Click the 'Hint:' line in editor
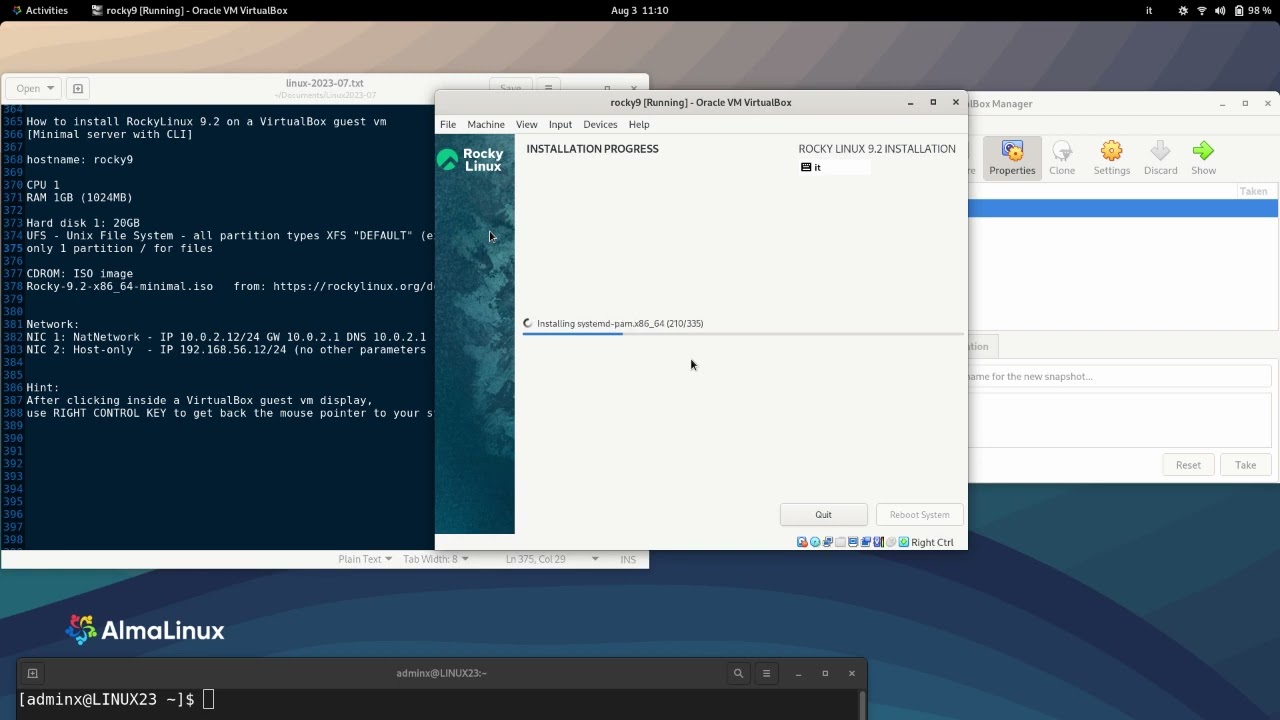The image size is (1280, 720). (43, 387)
